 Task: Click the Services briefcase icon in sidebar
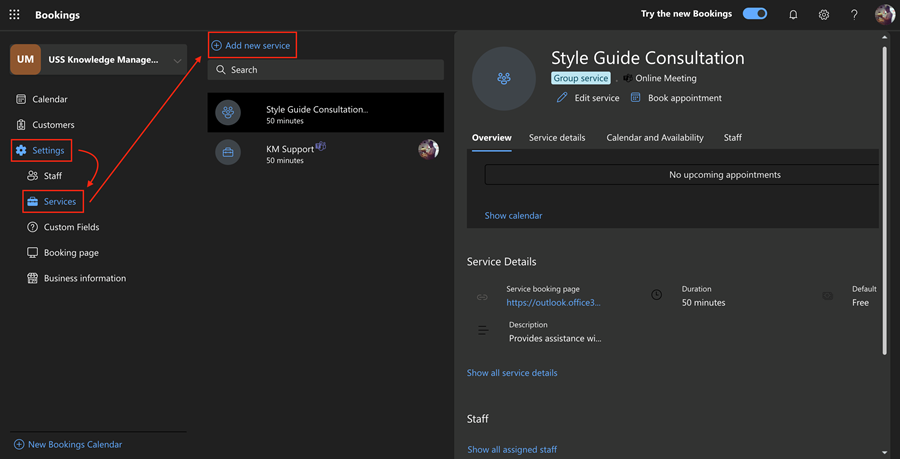pos(33,201)
